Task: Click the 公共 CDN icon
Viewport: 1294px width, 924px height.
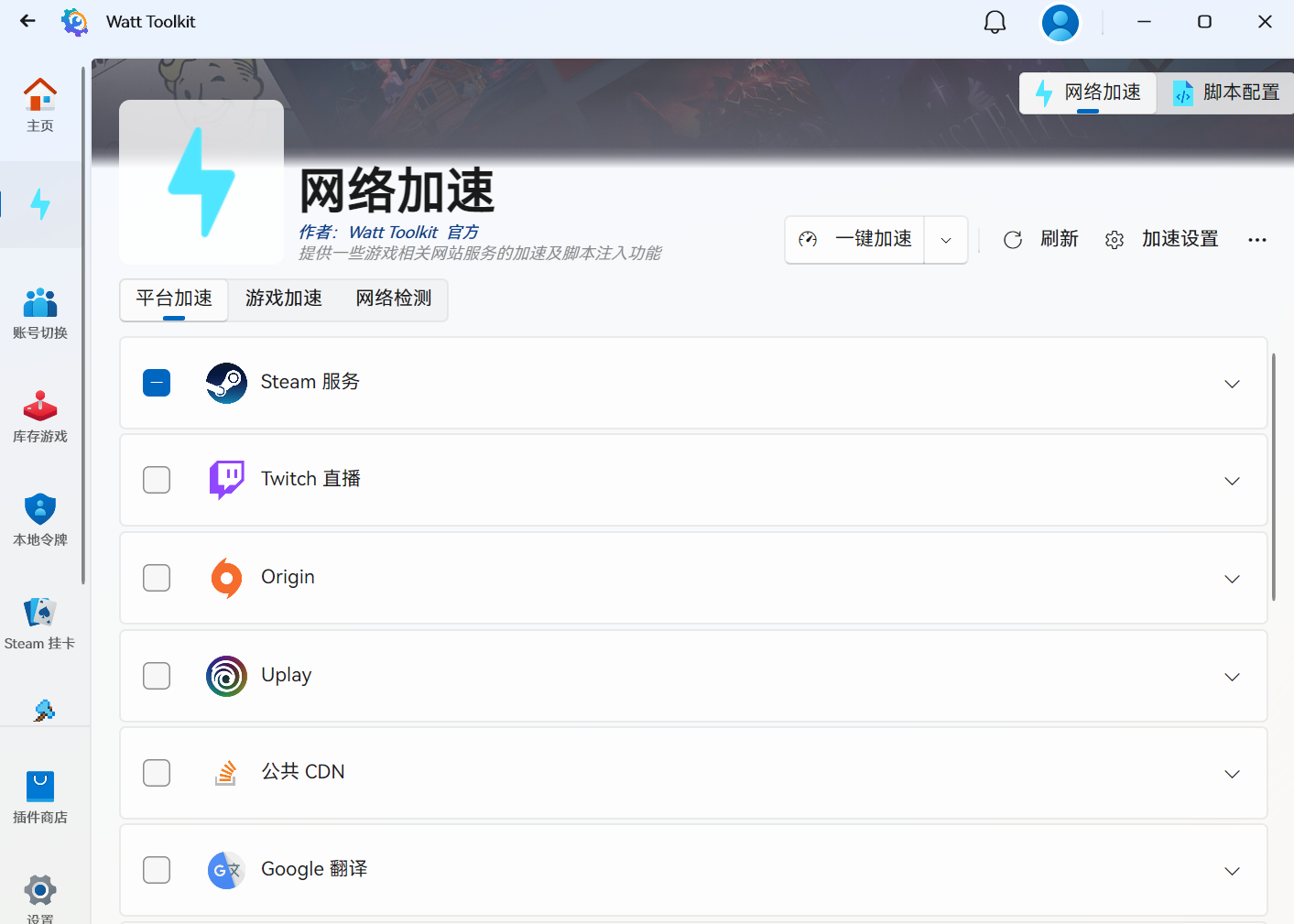Action: pos(226,773)
